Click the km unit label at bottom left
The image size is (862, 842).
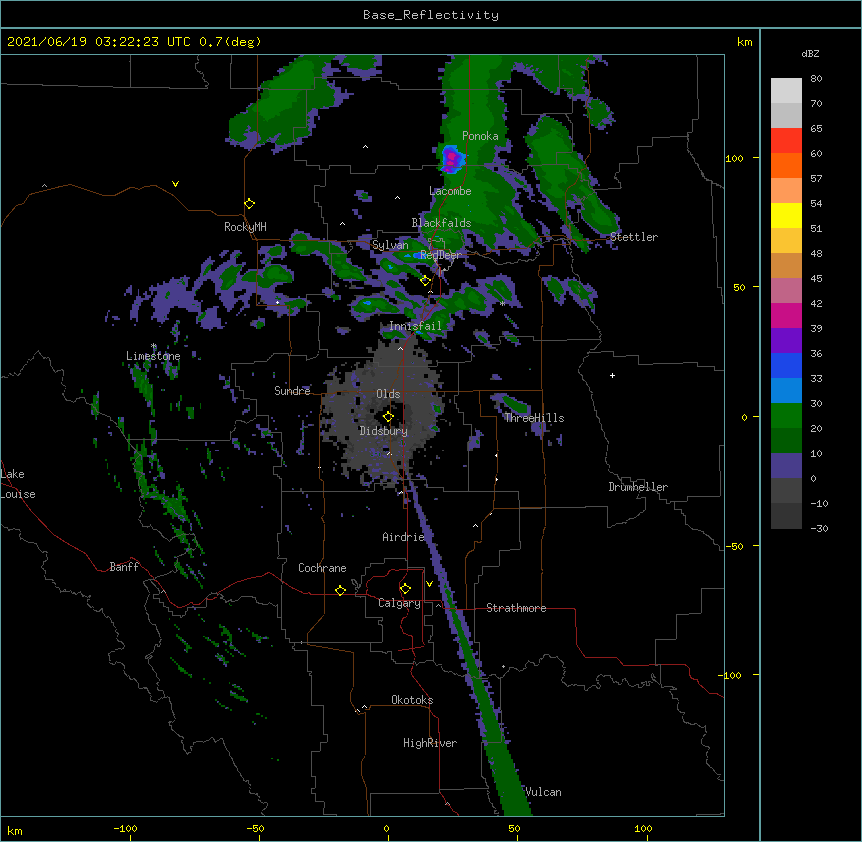pos(15,831)
